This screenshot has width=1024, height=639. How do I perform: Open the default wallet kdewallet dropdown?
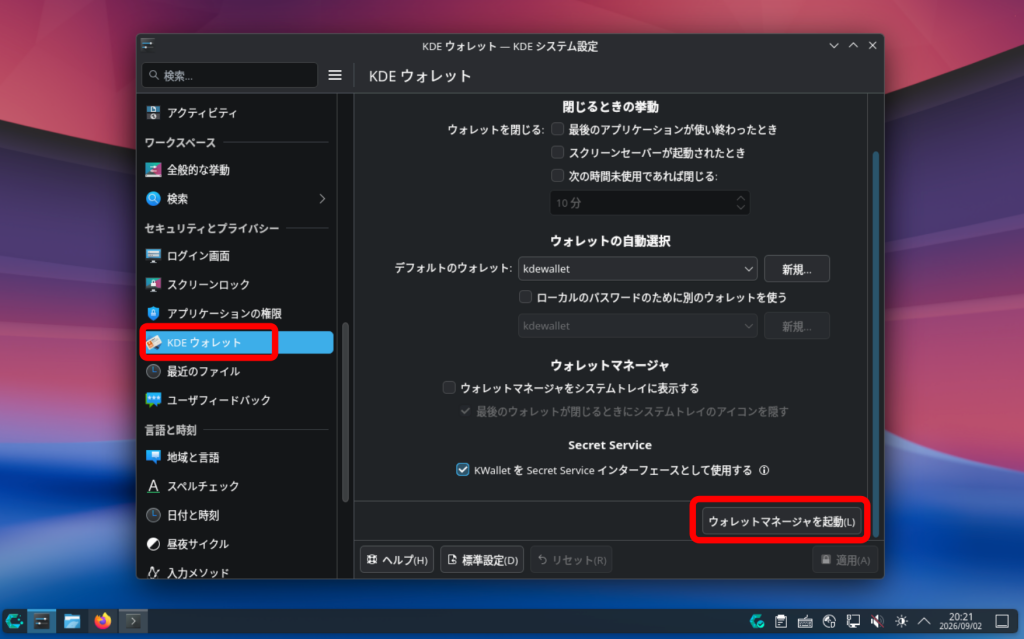tap(637, 269)
